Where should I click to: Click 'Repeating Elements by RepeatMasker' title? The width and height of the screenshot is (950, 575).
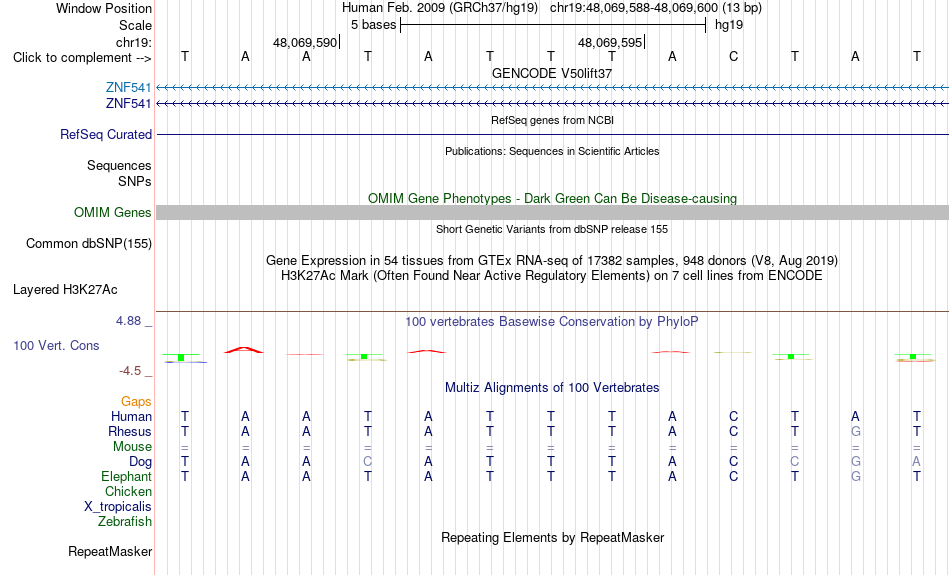pyautogui.click(x=552, y=537)
